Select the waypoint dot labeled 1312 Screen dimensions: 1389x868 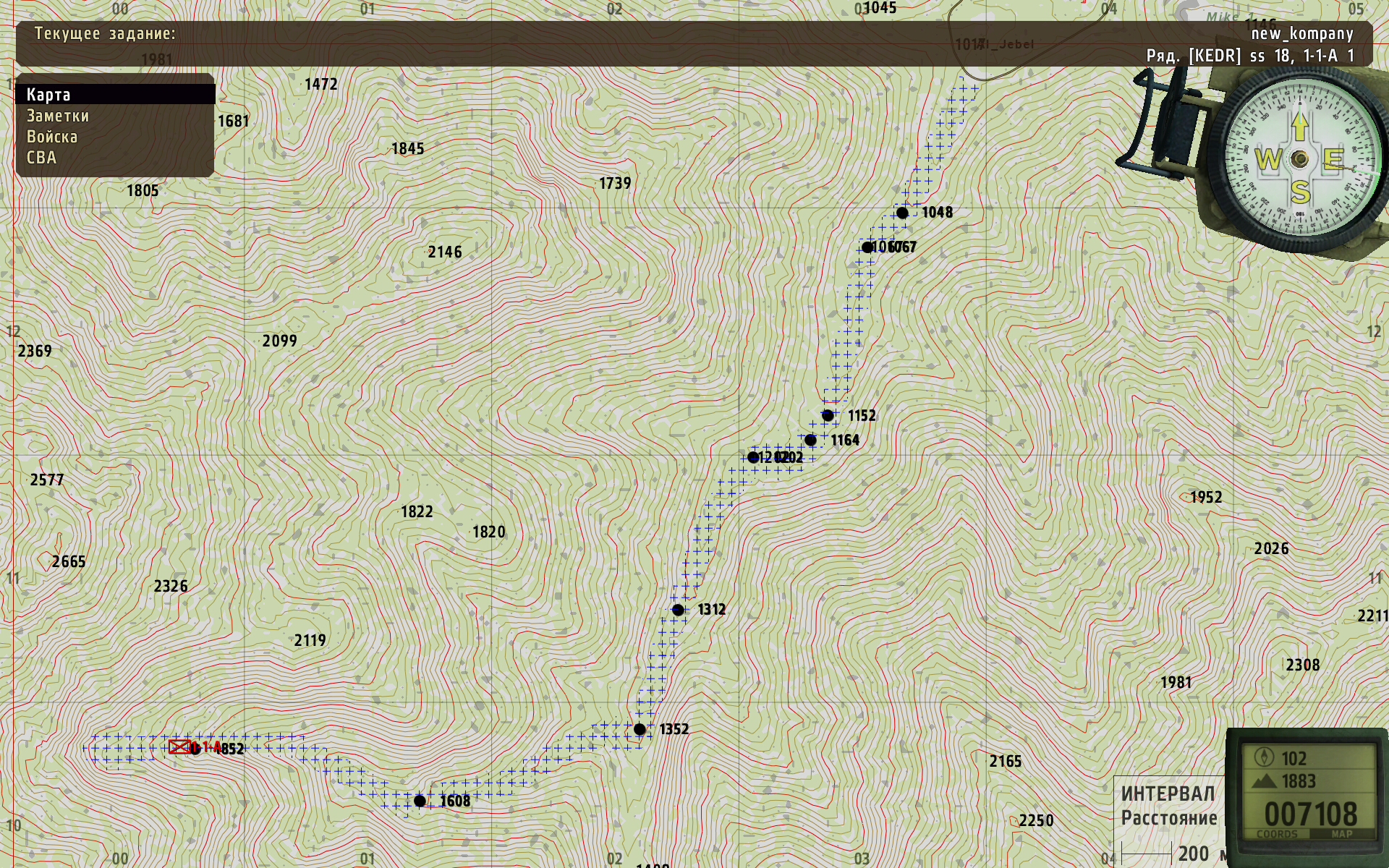click(x=678, y=610)
